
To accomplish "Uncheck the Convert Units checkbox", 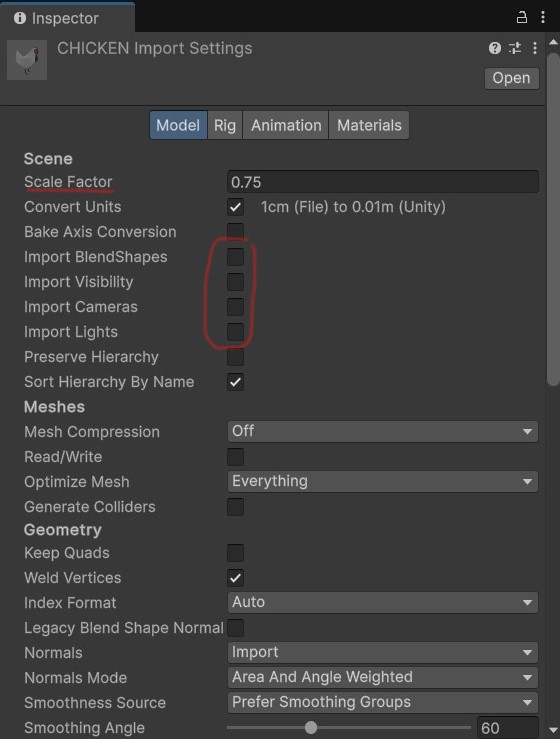I will [x=235, y=207].
